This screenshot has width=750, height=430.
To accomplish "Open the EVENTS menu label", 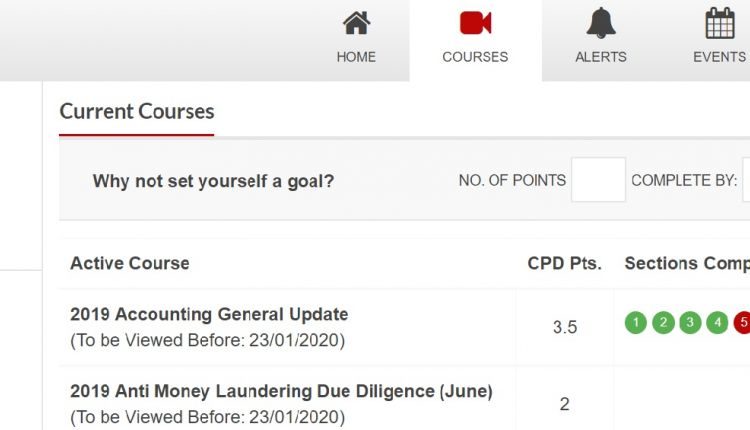I will click(719, 57).
